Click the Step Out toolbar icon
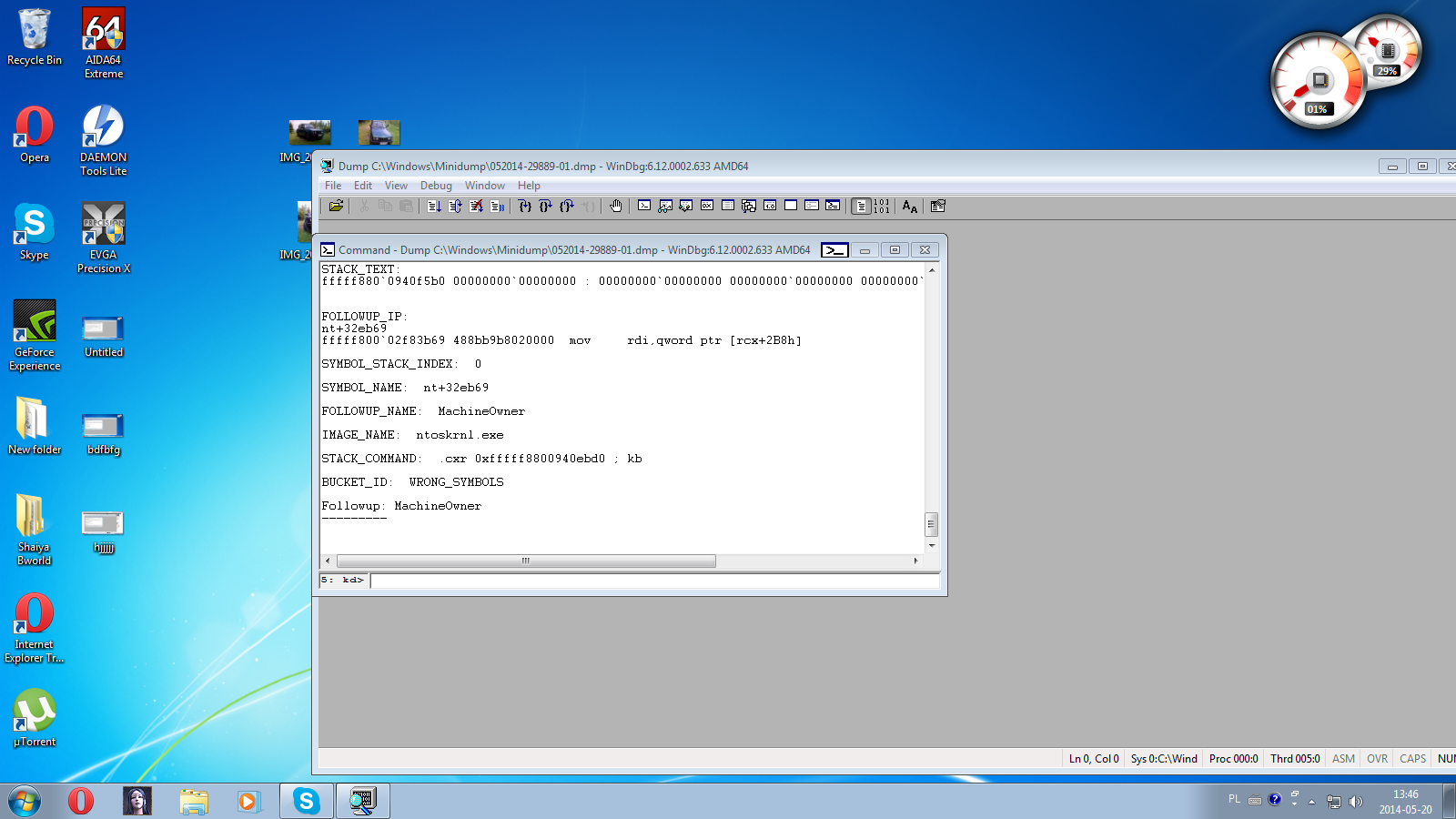The image size is (1456, 819). (567, 207)
